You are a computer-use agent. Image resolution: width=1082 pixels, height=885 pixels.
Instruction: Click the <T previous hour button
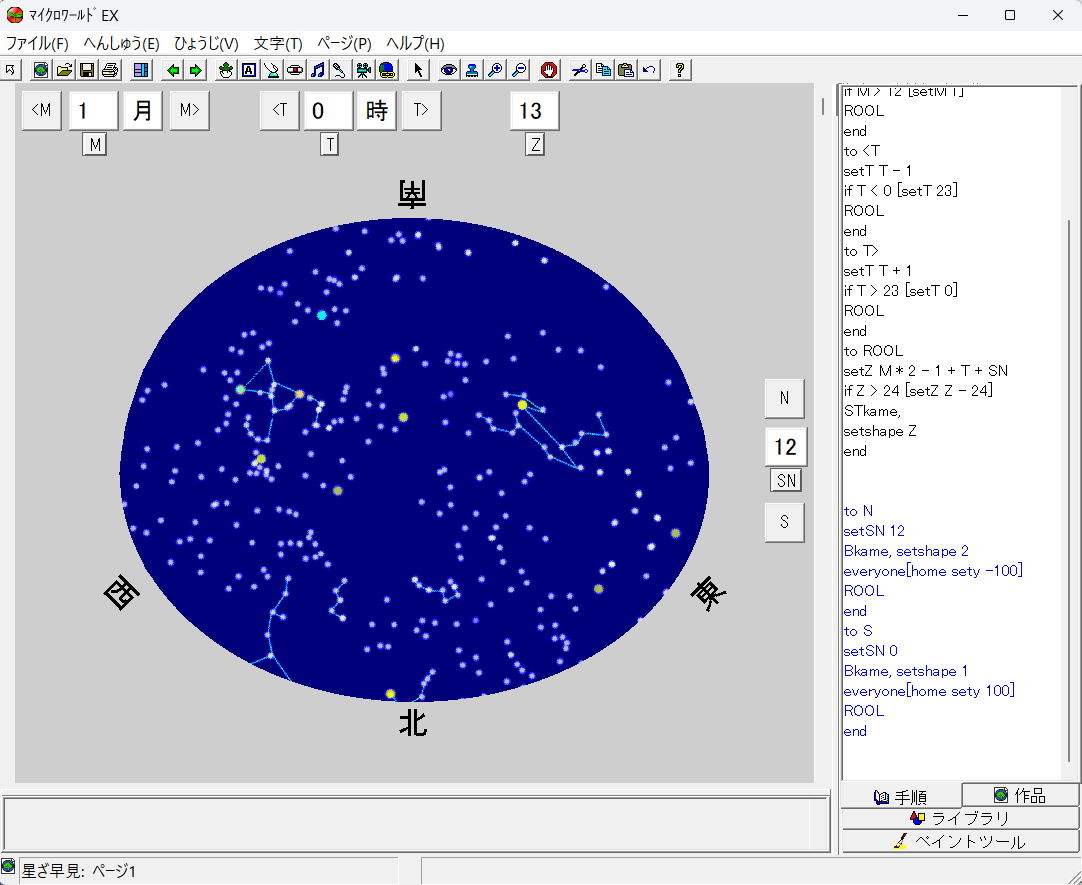coord(279,110)
